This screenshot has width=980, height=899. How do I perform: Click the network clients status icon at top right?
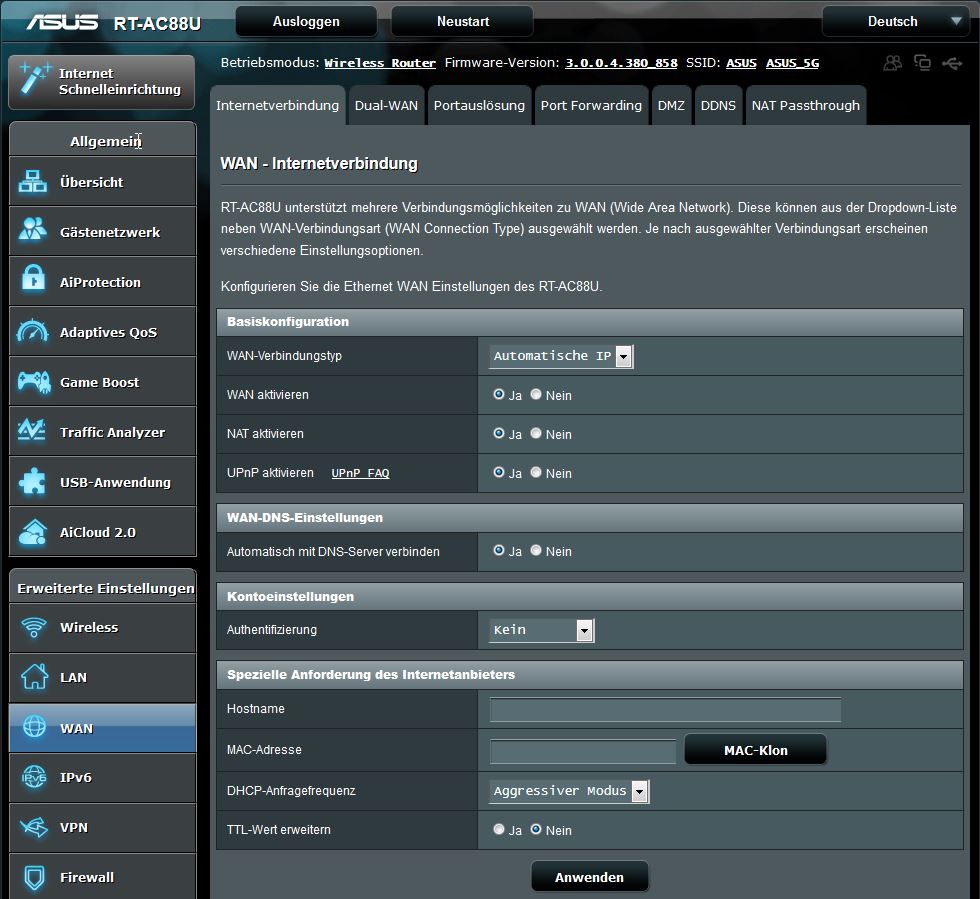pos(922,63)
